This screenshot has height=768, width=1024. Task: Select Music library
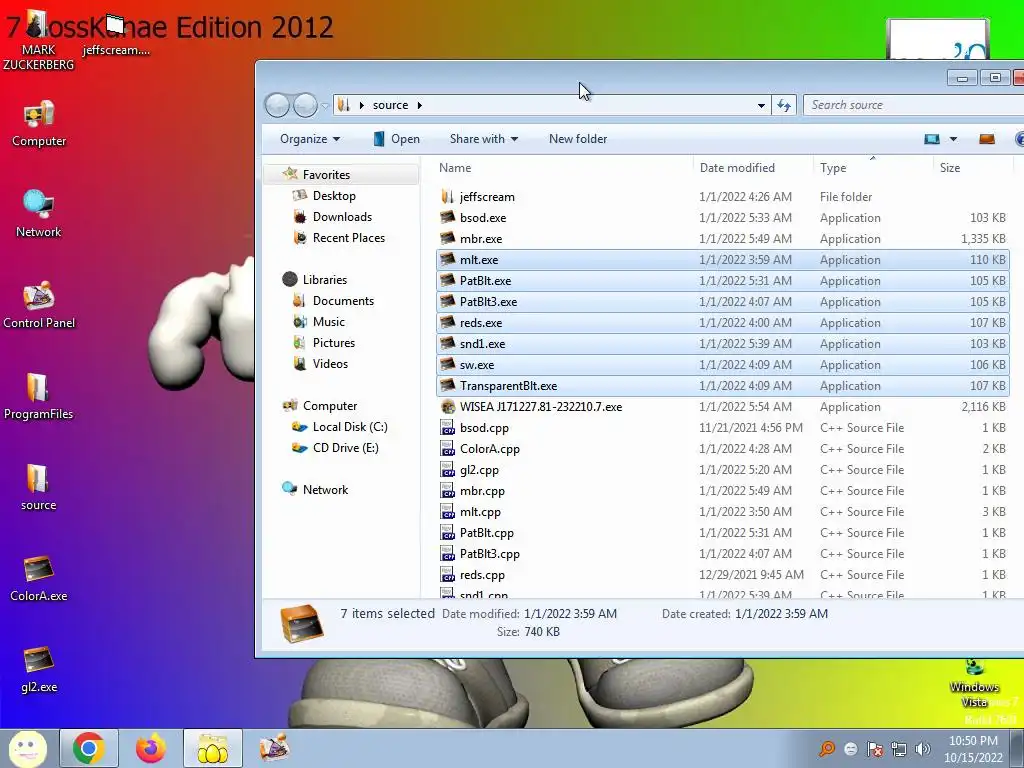click(328, 322)
